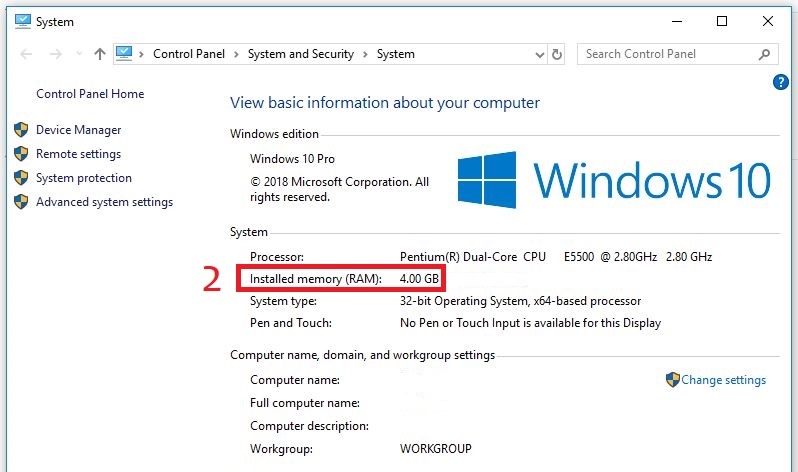Open Device Manager link

point(78,130)
